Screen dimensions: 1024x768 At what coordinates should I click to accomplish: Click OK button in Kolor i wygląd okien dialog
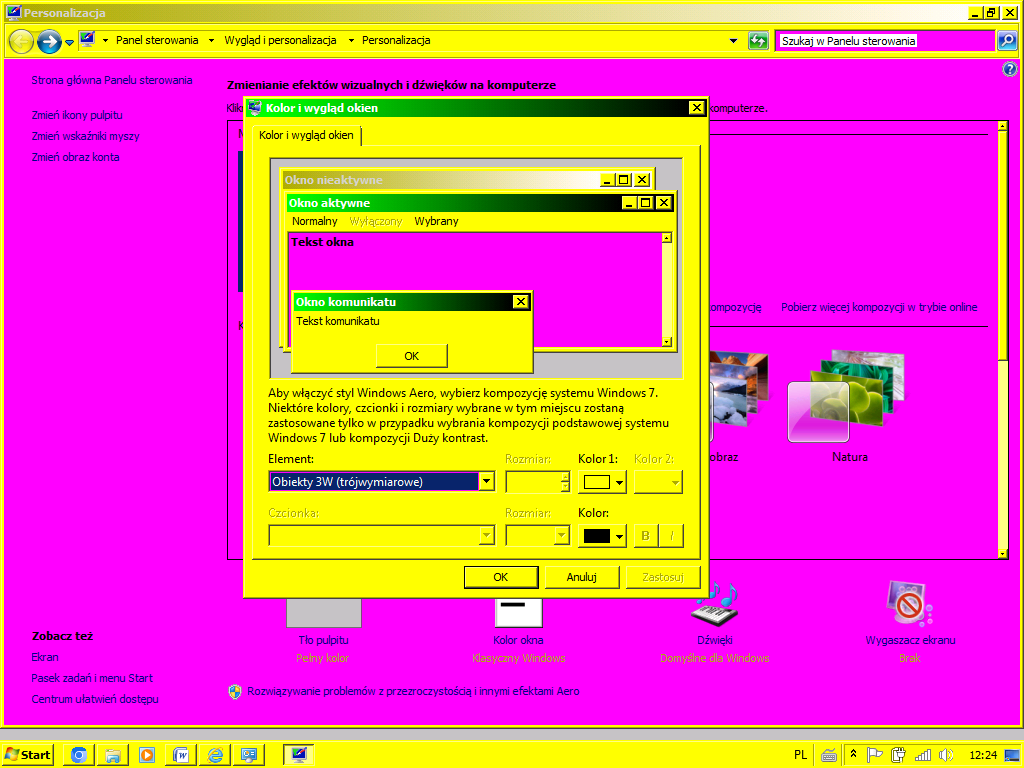(500, 577)
